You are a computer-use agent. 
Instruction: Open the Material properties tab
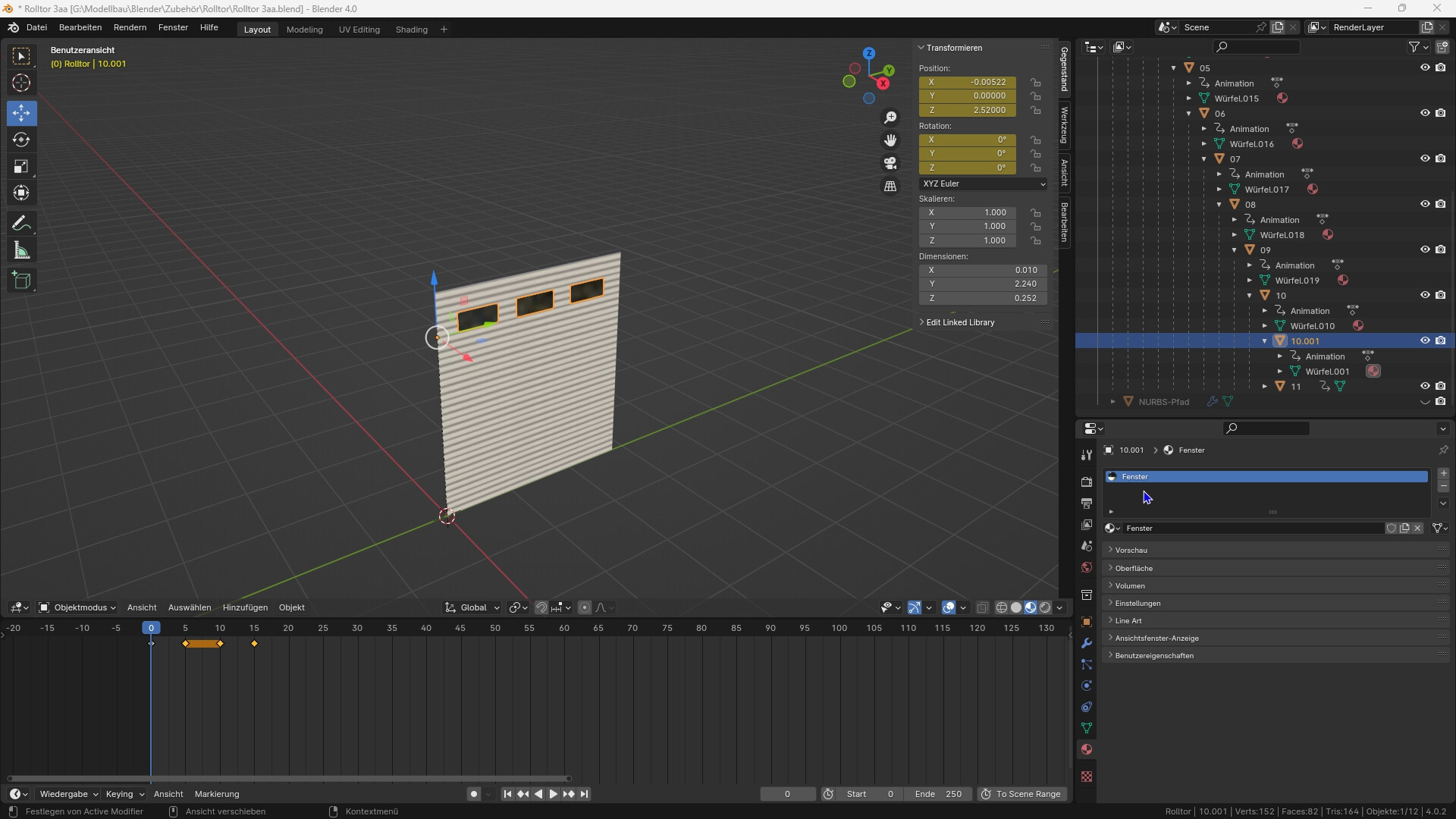[x=1087, y=749]
